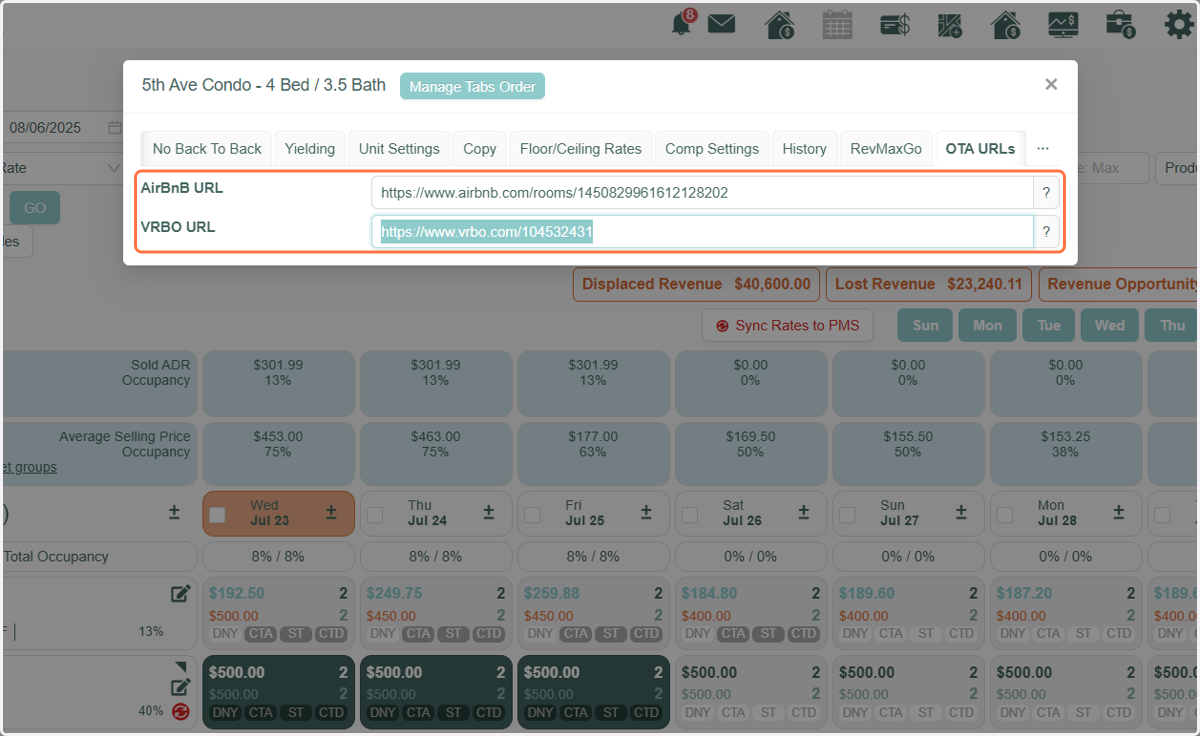Toggle the Sun day-of-week filter button
The width and height of the screenshot is (1200, 736).
tap(925, 325)
